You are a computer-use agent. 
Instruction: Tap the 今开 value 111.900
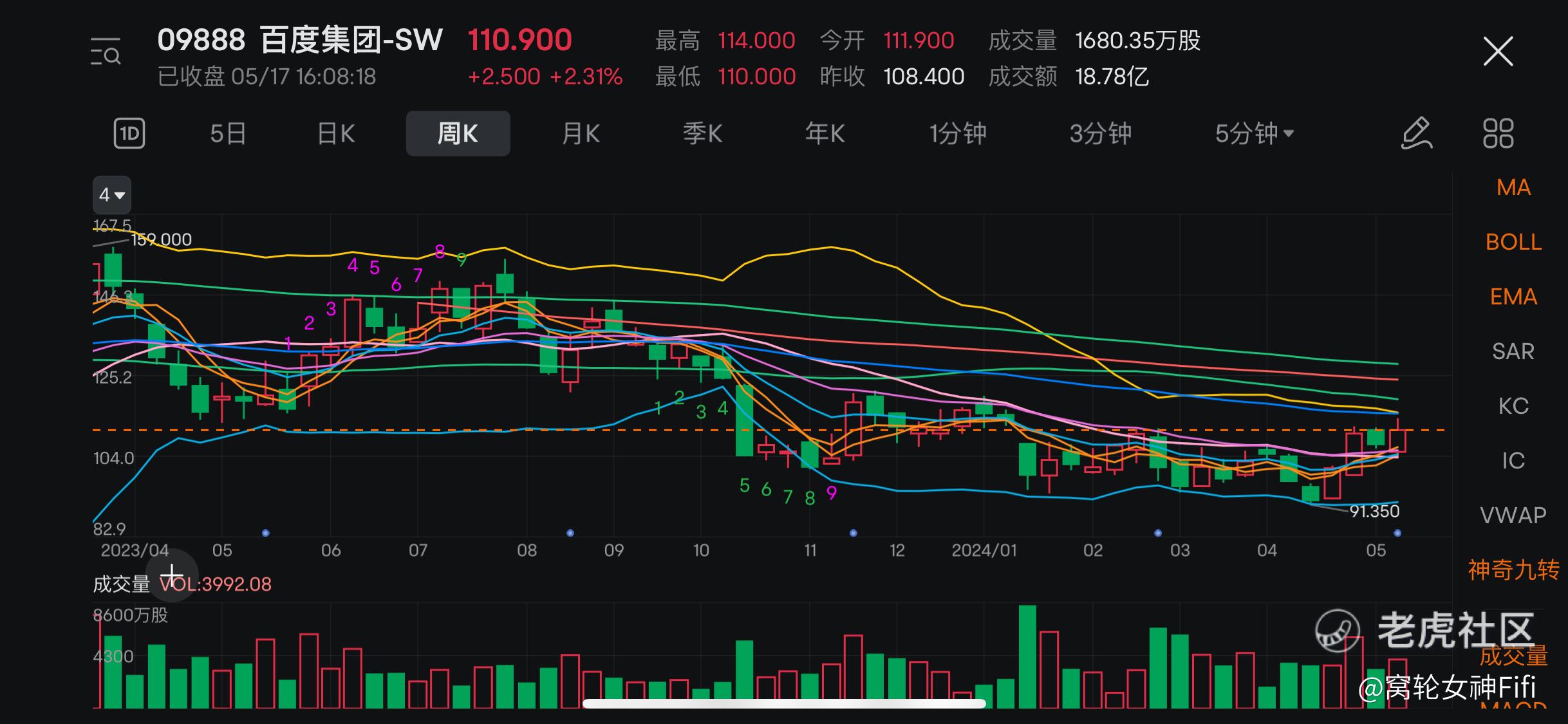[x=919, y=41]
